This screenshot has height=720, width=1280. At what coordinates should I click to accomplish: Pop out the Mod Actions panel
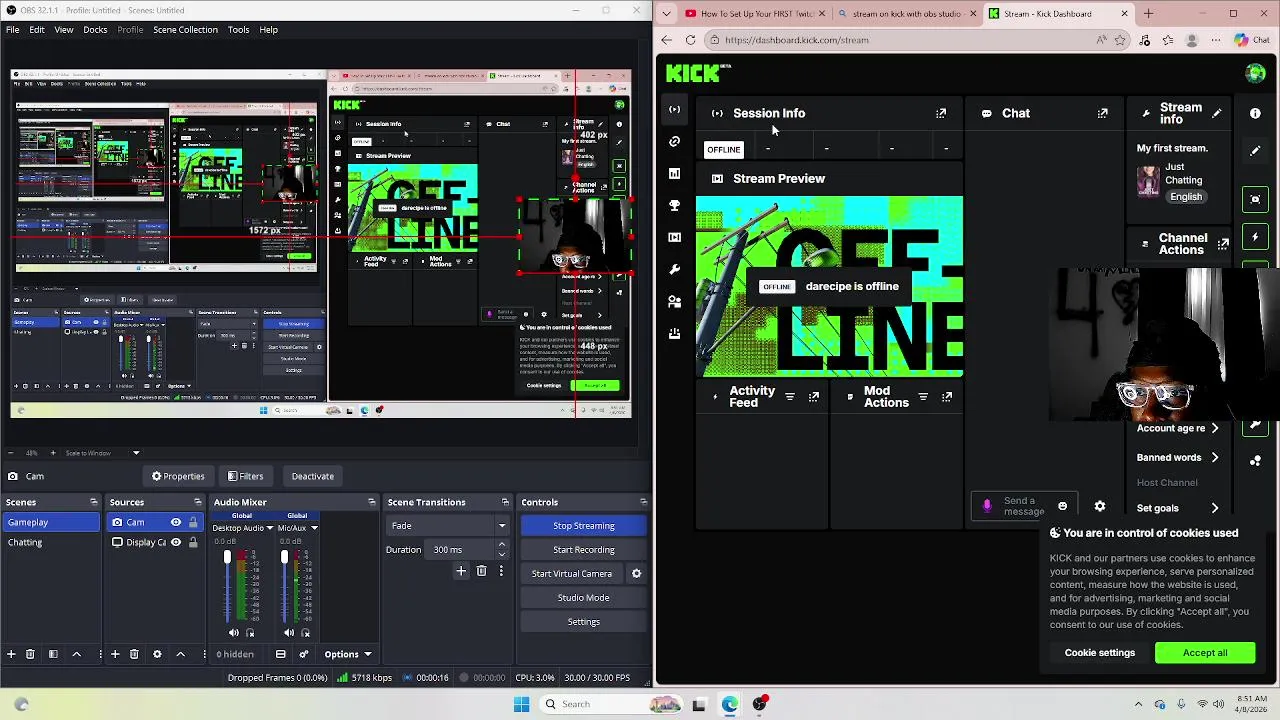click(946, 397)
